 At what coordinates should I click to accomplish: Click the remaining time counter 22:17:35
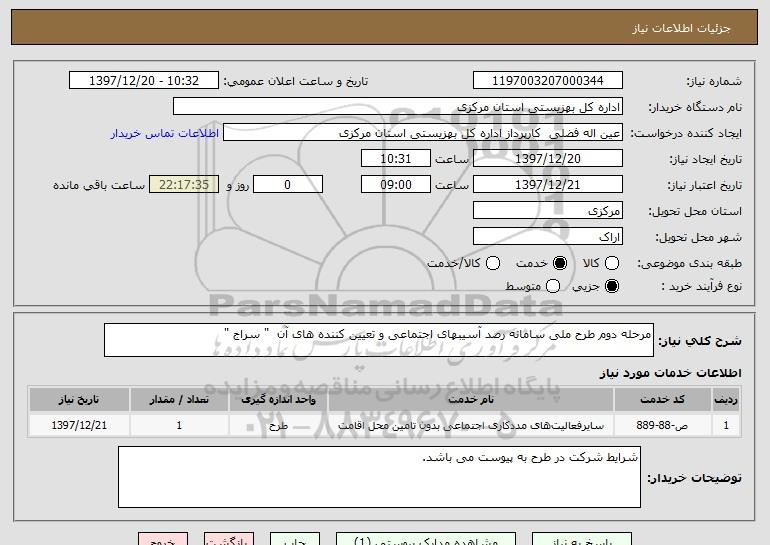[184, 185]
